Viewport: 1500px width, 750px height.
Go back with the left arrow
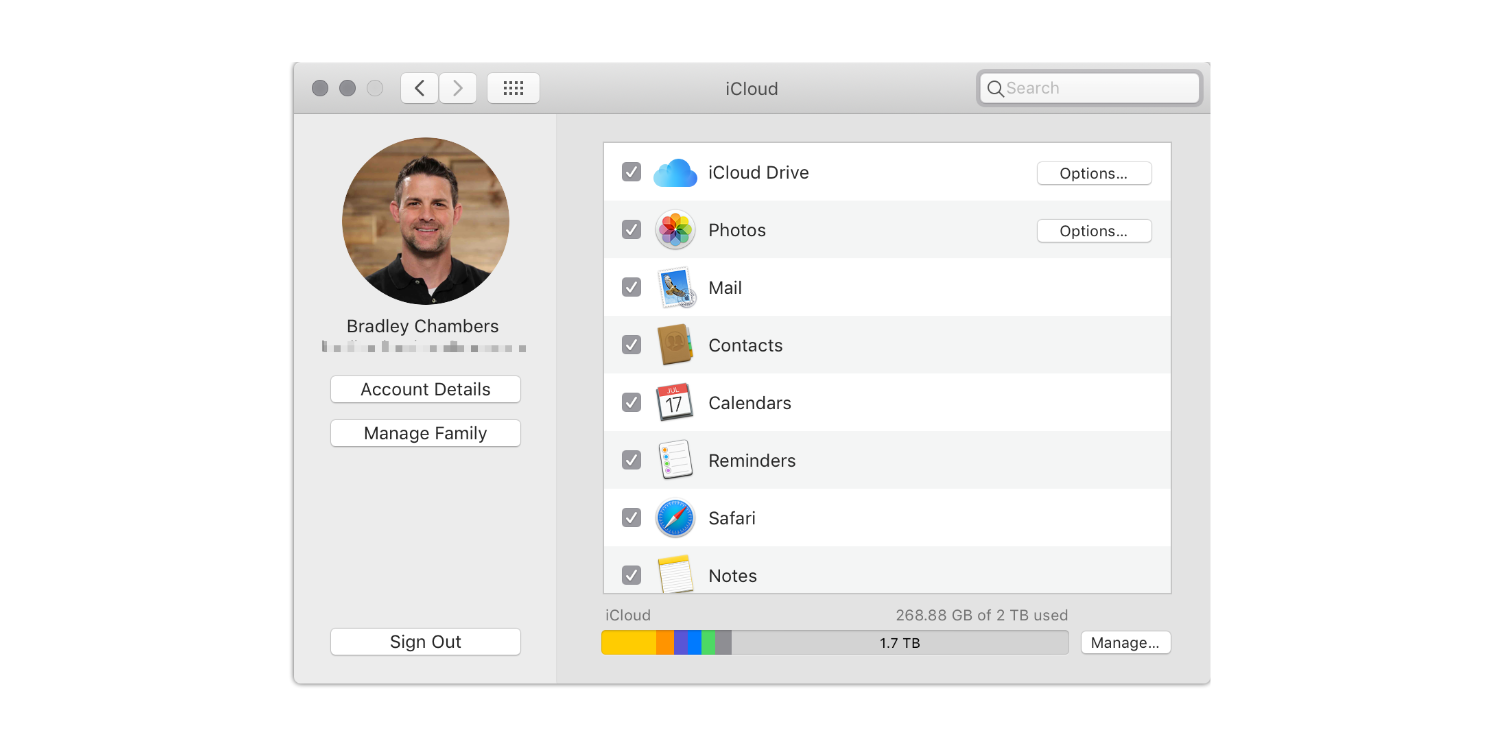420,88
